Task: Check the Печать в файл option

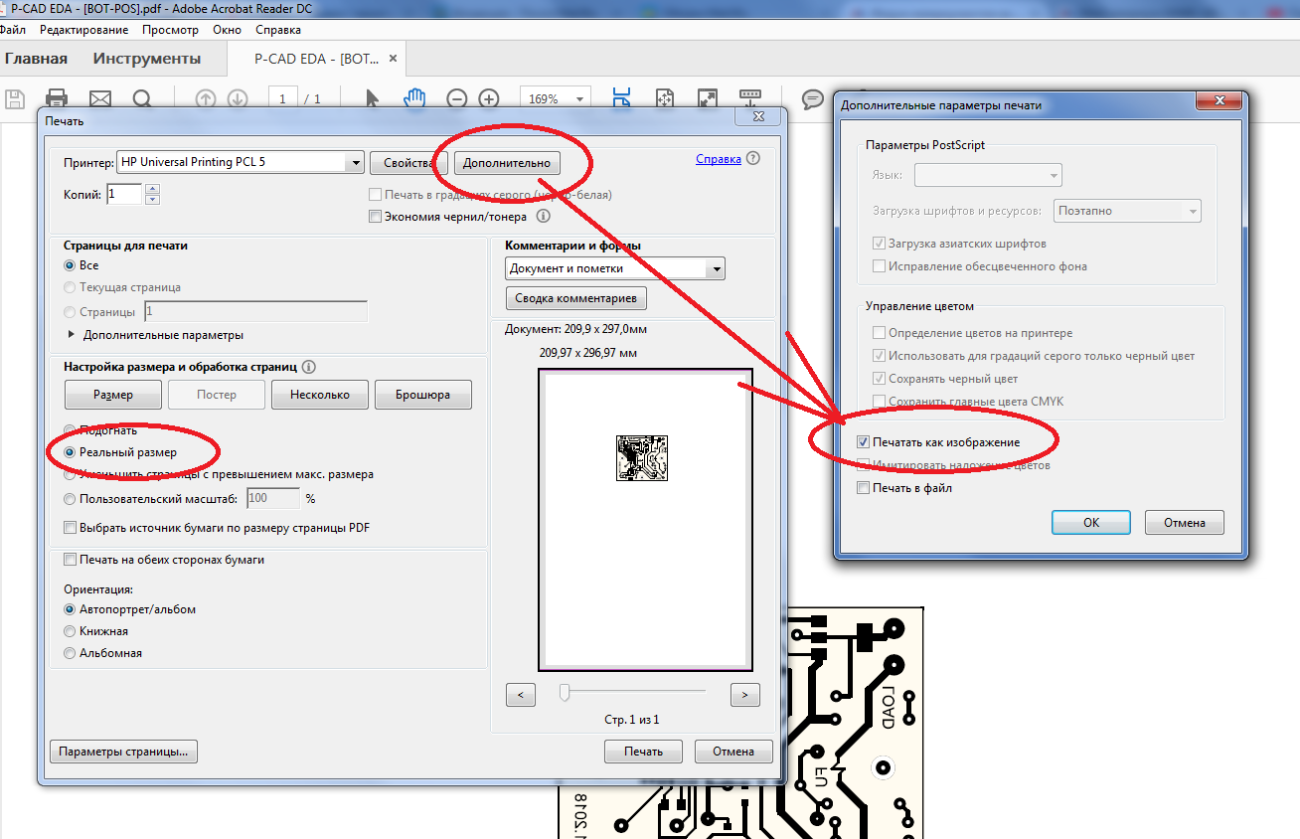Action: [x=863, y=488]
